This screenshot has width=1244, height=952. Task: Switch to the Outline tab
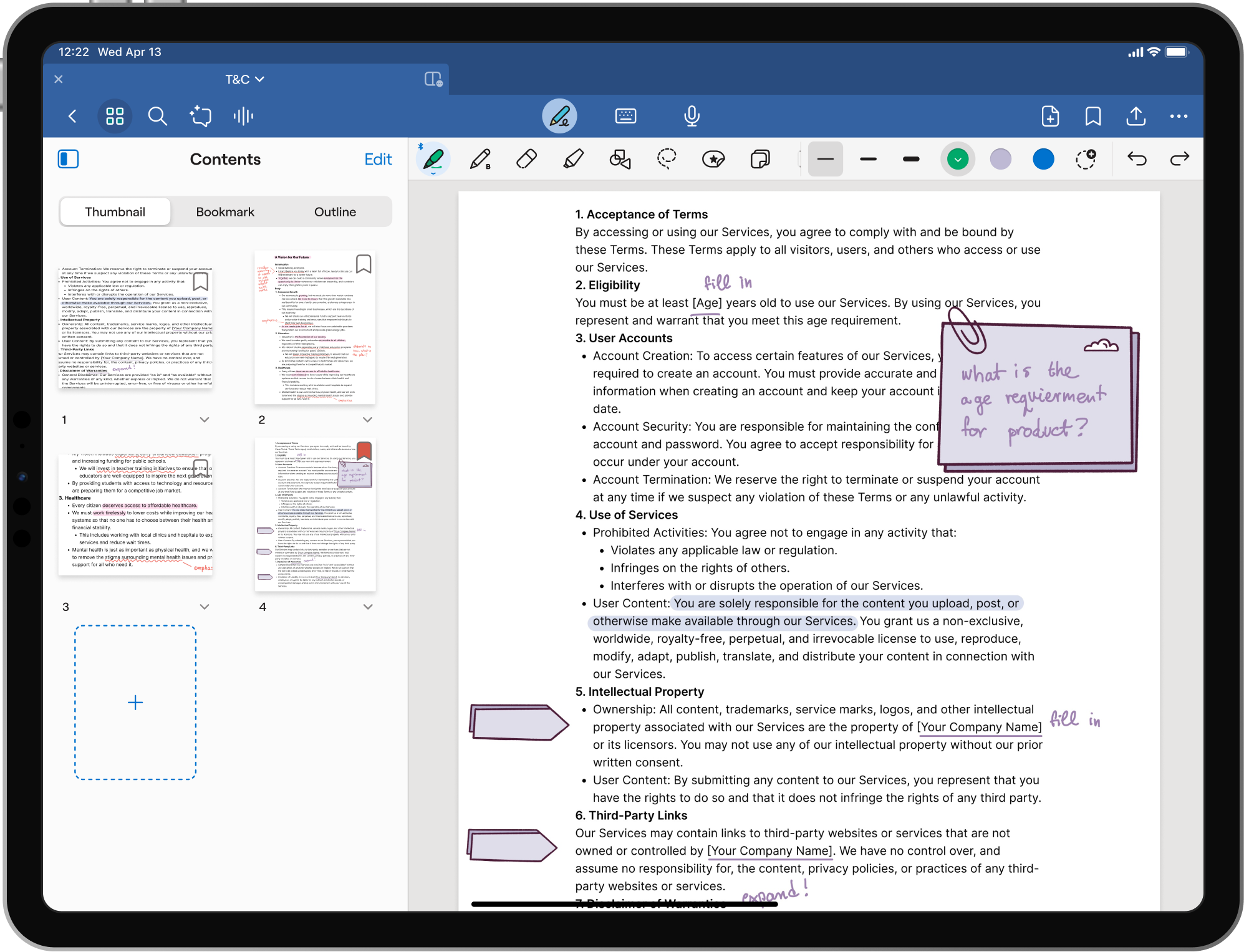(x=335, y=212)
